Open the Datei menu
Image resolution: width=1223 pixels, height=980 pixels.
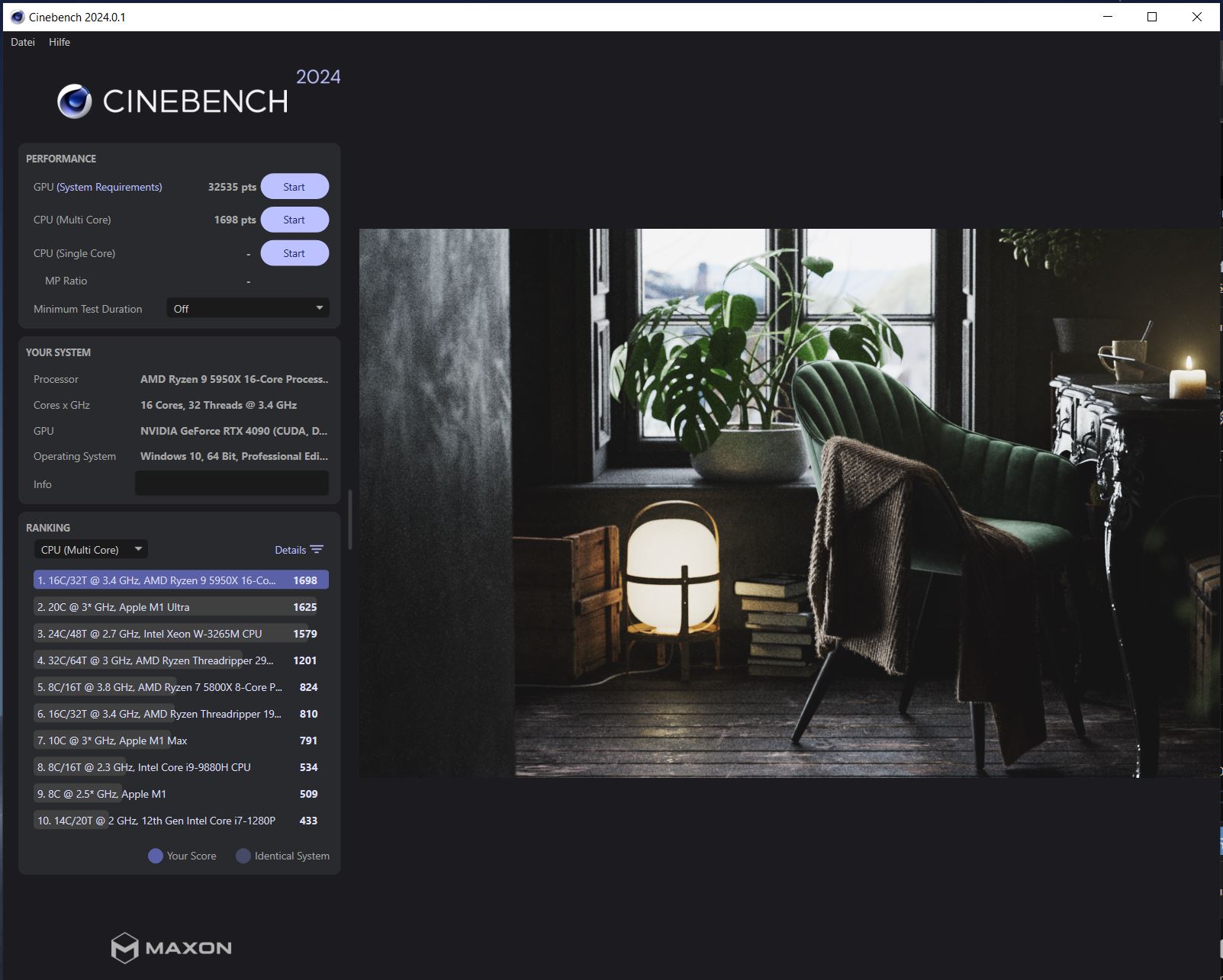coord(23,42)
